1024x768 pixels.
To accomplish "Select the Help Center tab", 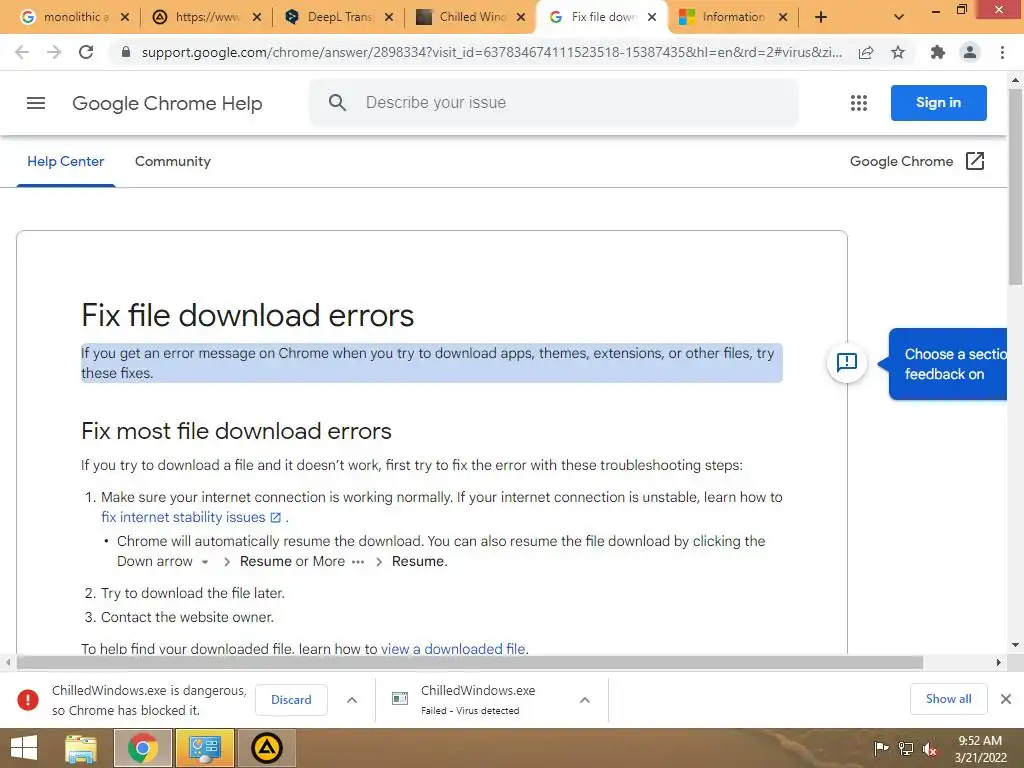I will pyautogui.click(x=65, y=161).
